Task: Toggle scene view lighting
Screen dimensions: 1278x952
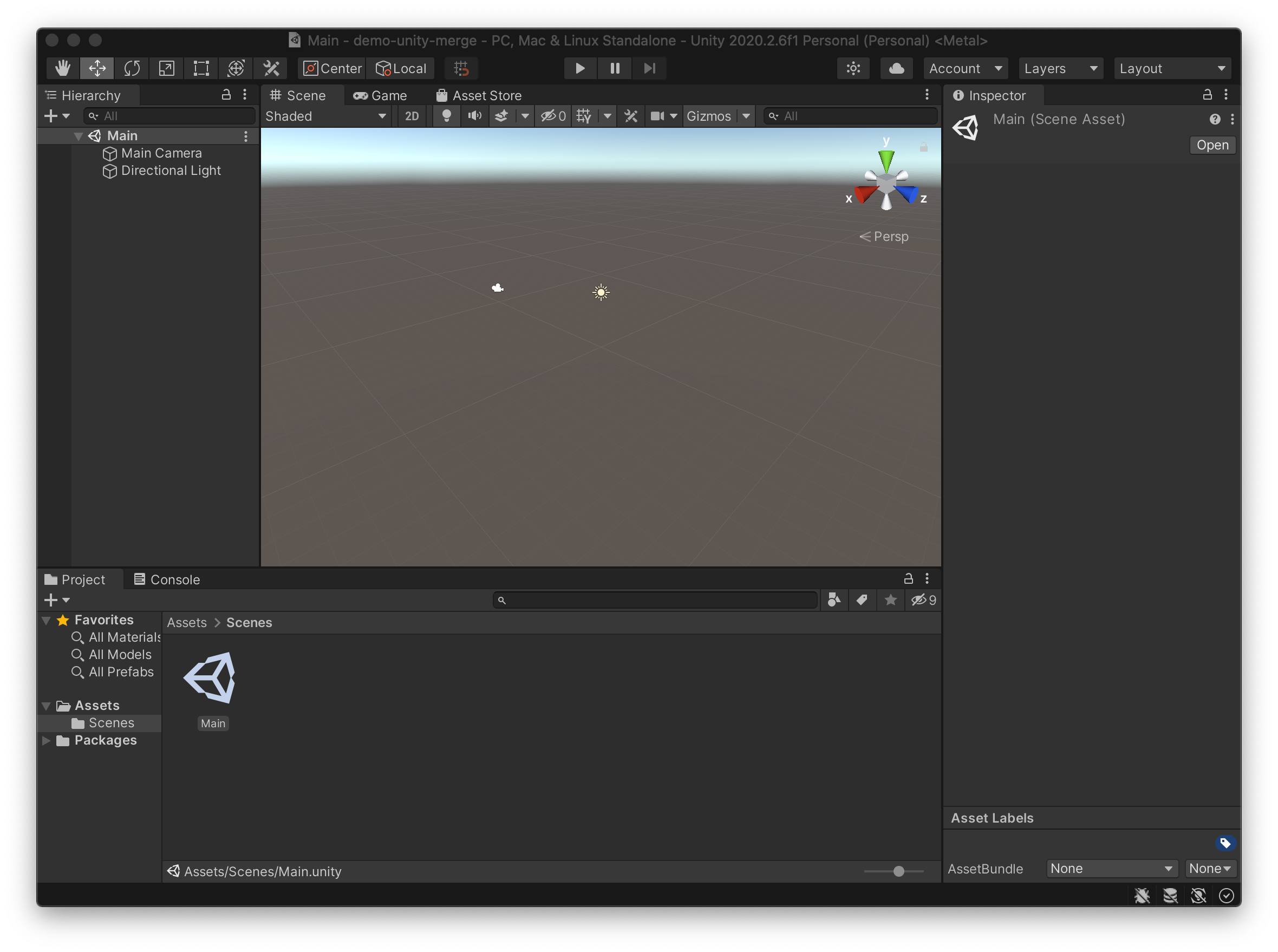Action: 447,116
